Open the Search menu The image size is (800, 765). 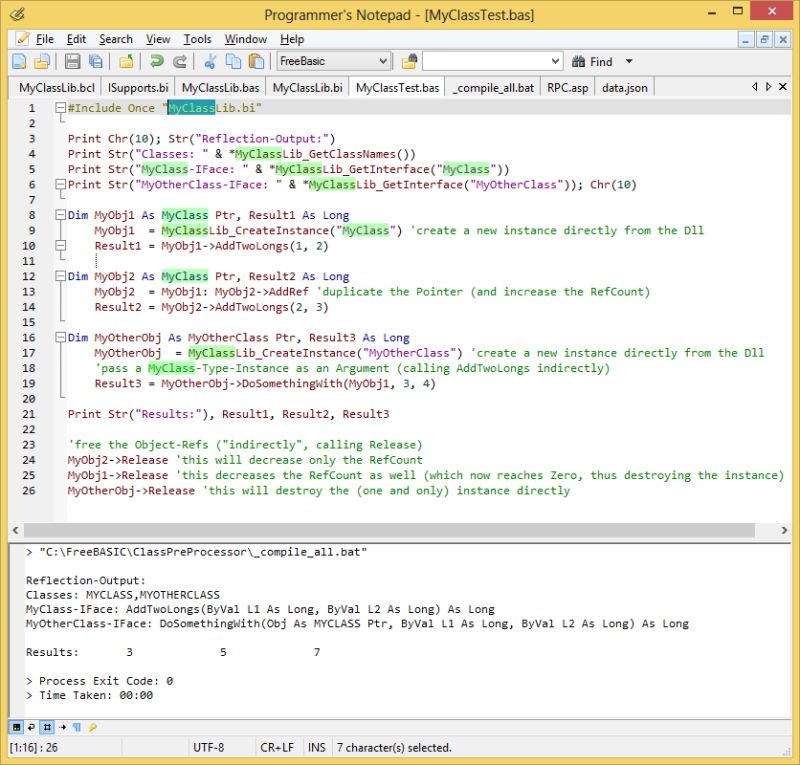[x=116, y=39]
